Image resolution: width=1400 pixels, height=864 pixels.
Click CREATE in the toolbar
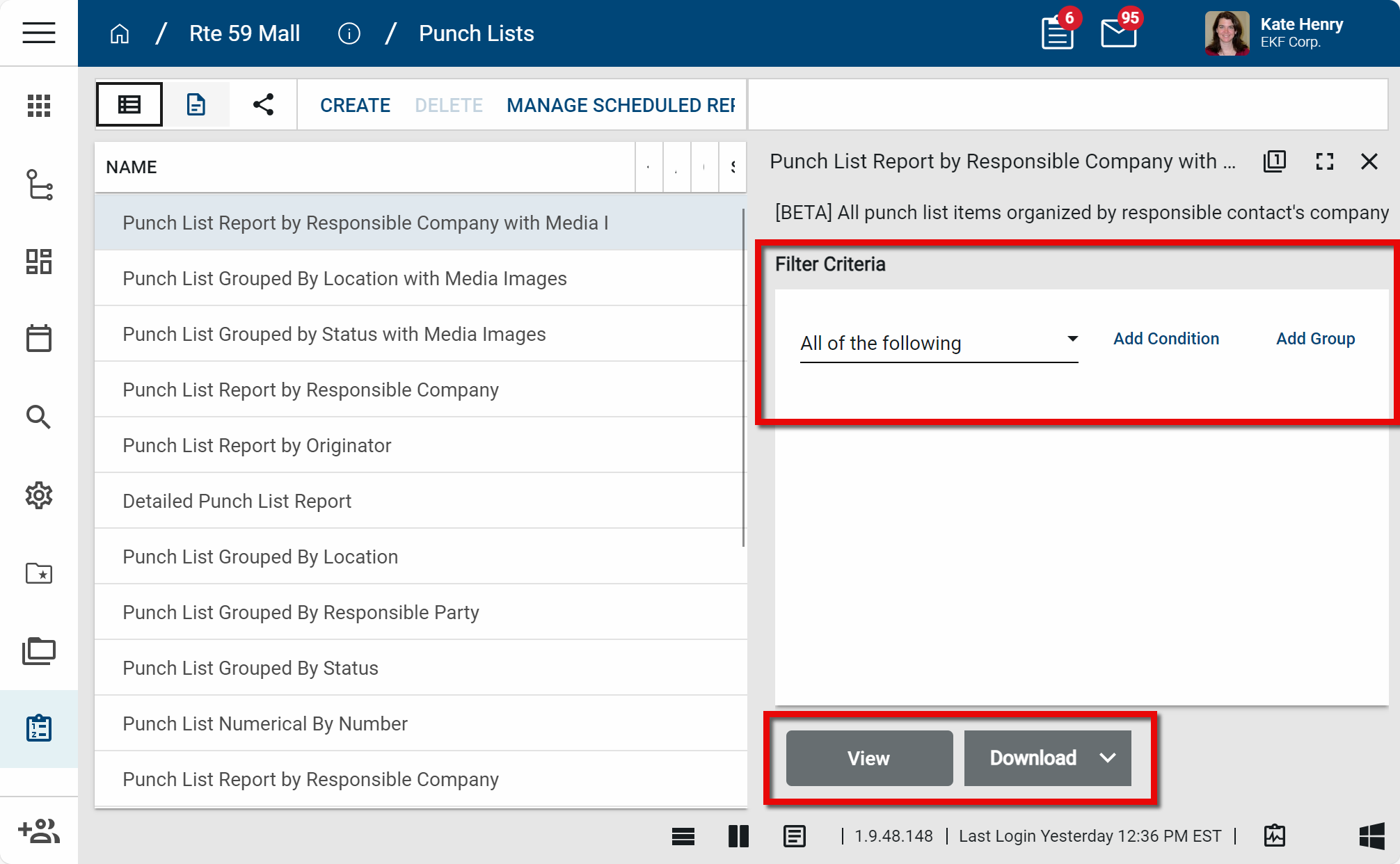click(x=355, y=105)
